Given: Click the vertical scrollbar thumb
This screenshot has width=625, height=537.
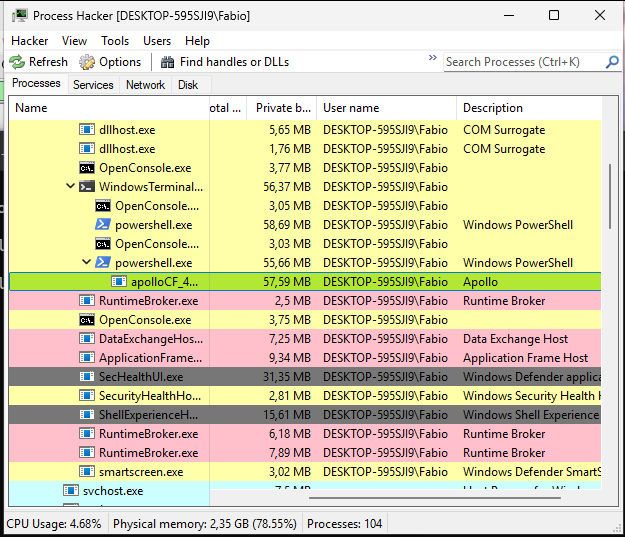Looking at the screenshot, I should [x=610, y=196].
